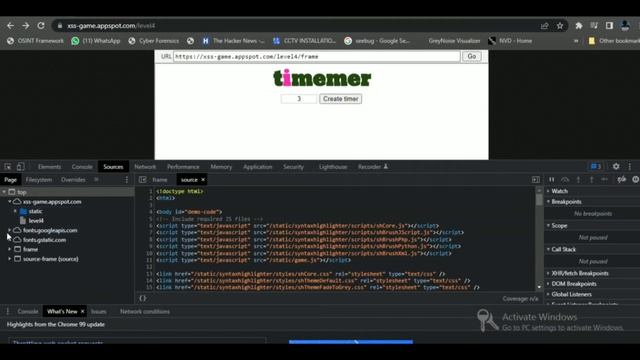Open the Network panel tab
640x360 pixels.
pos(145,167)
